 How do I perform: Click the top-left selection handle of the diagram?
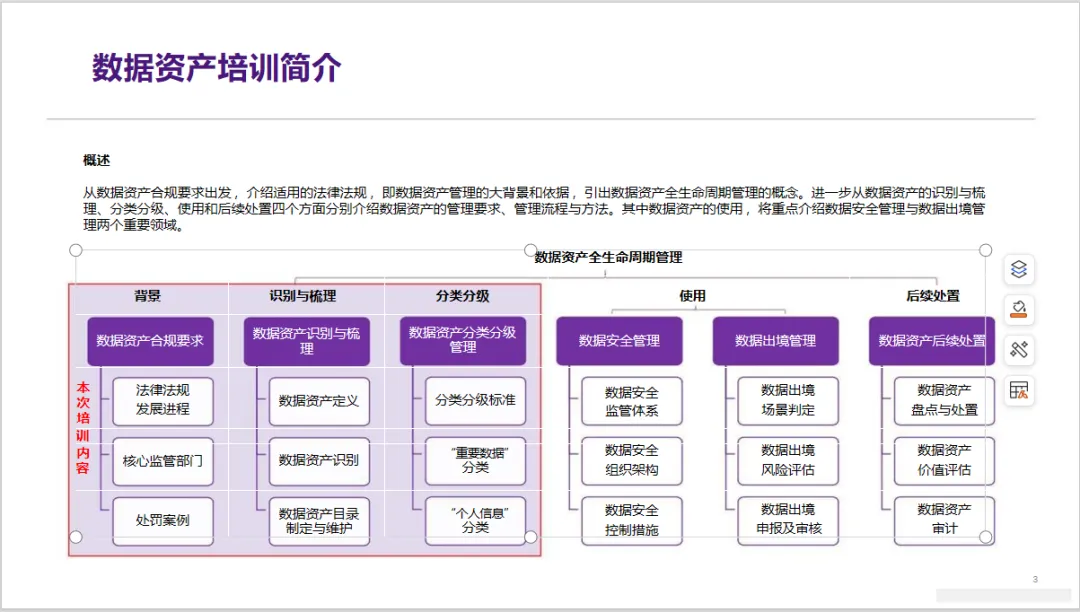tap(76, 250)
